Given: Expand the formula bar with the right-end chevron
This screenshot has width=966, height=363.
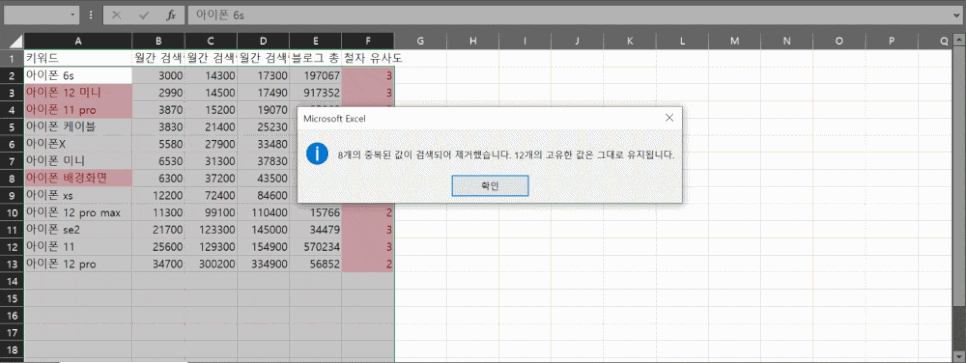Looking at the screenshot, I should tap(955, 15).
